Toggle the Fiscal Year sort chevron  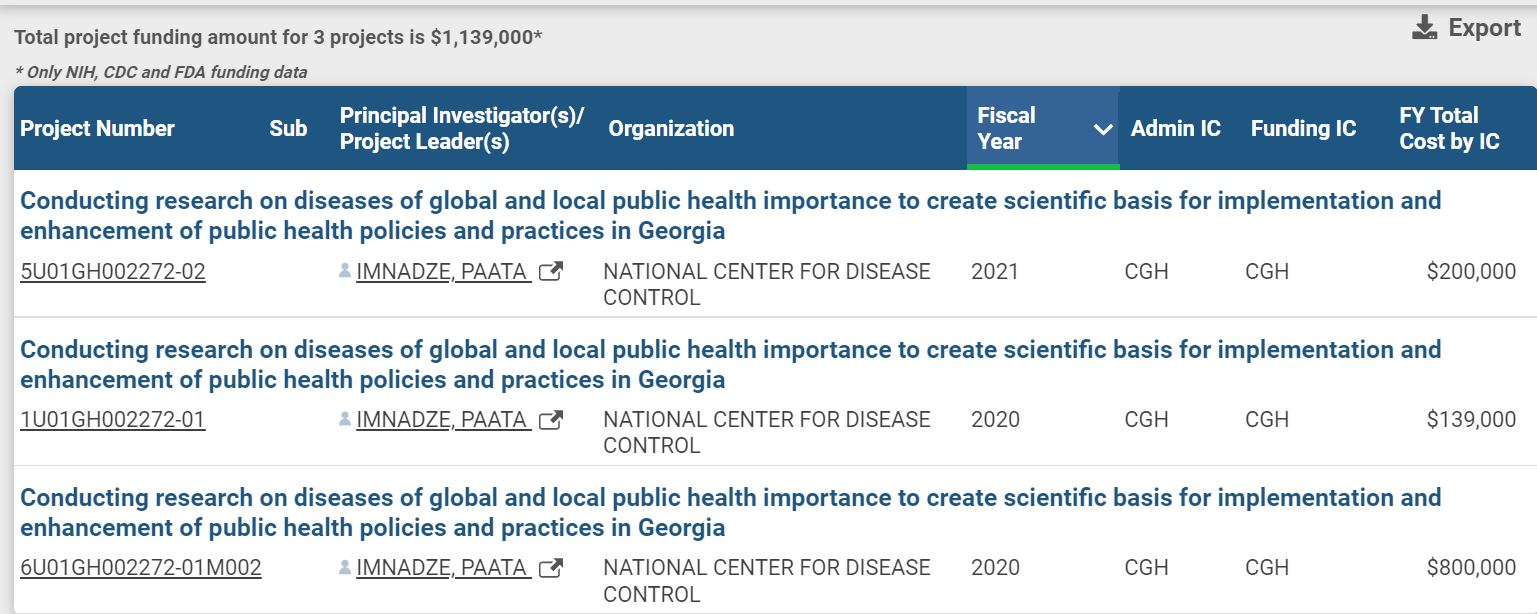tap(1103, 129)
